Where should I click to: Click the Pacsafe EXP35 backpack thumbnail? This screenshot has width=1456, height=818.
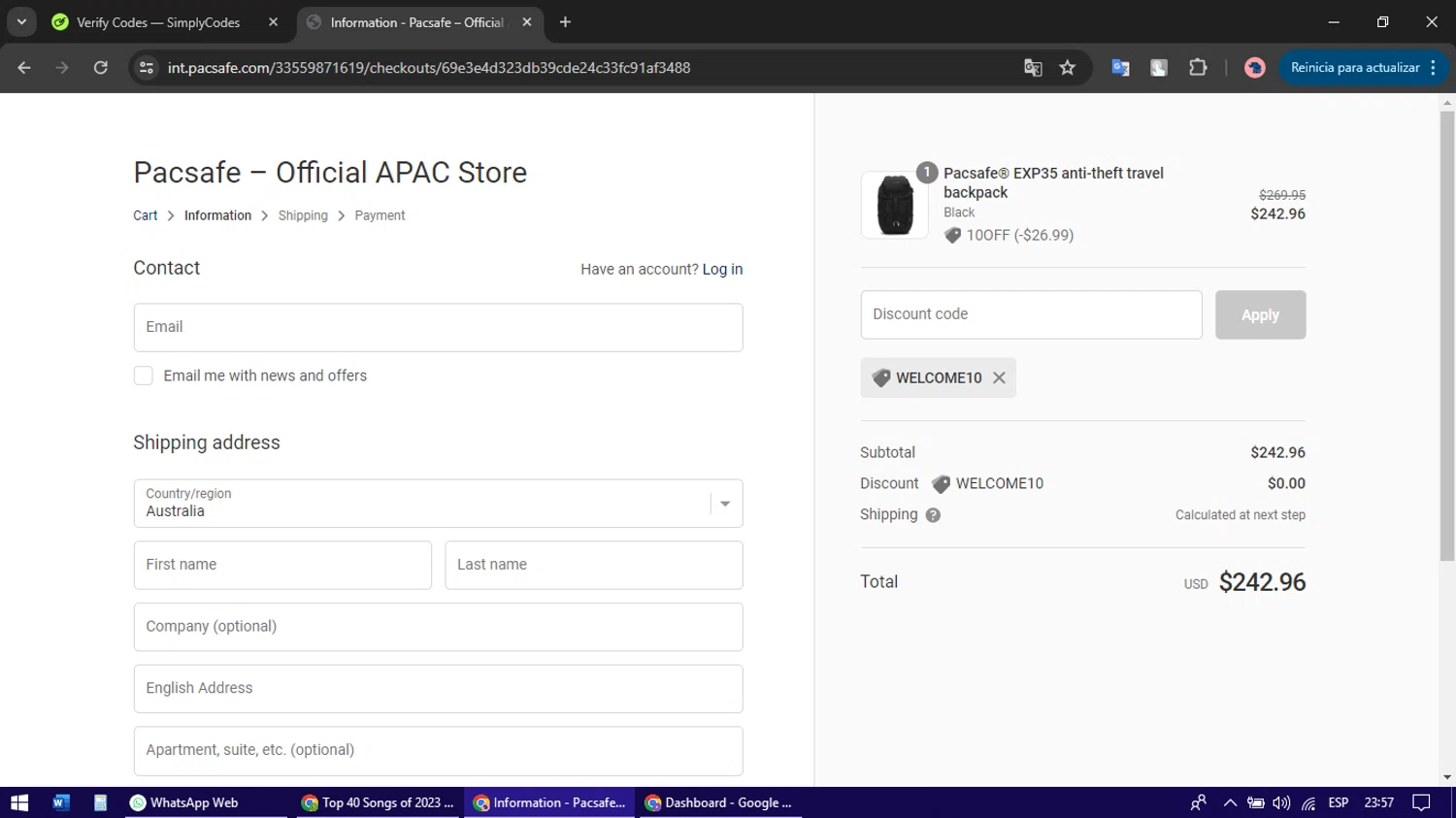[x=894, y=205]
